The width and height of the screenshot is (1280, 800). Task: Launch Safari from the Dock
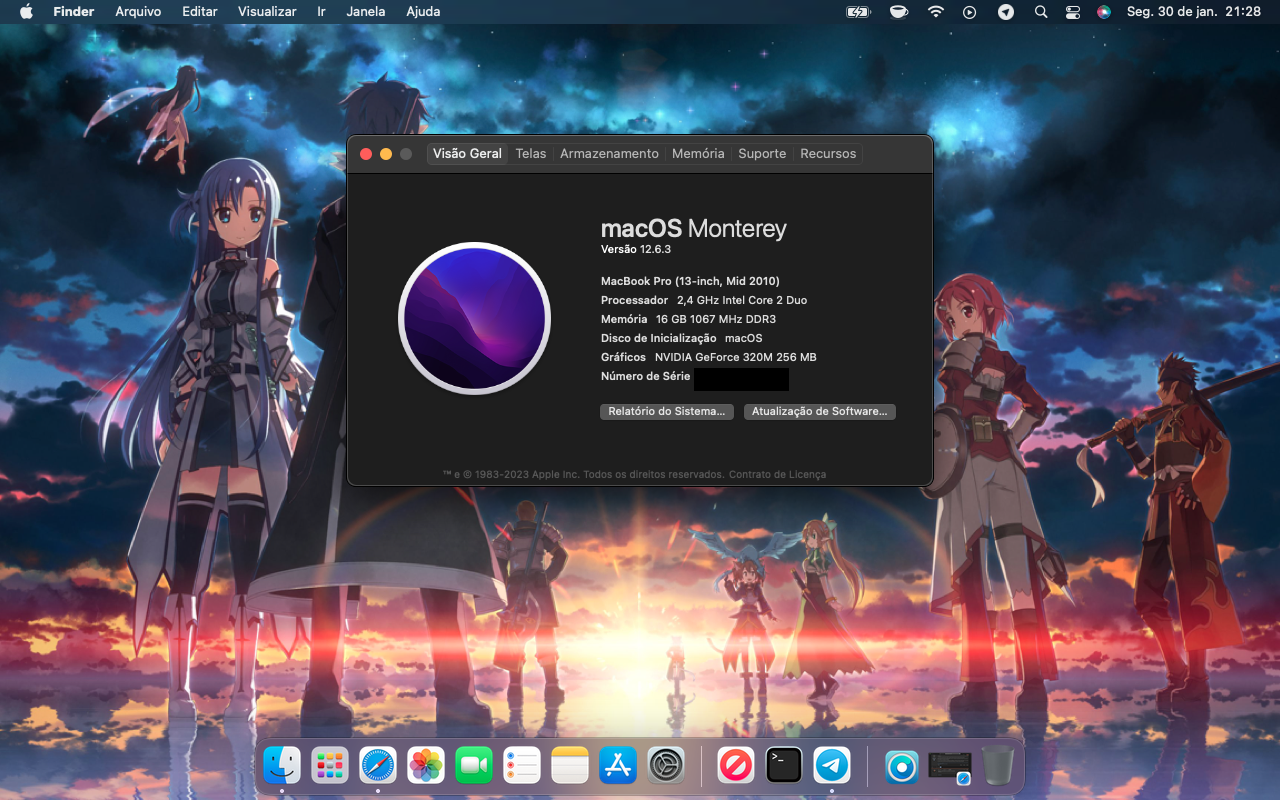tap(378, 766)
